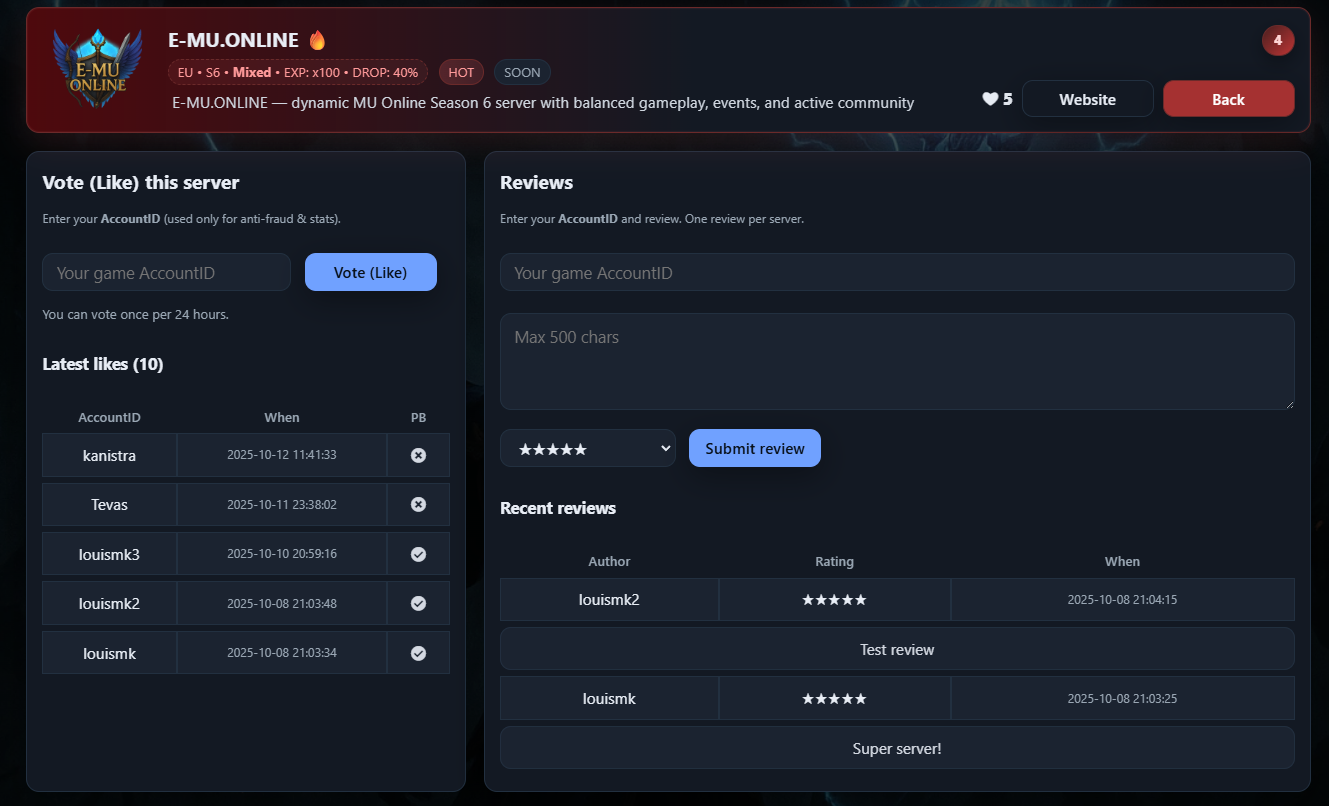Select the HOT tag badge

tap(461, 73)
